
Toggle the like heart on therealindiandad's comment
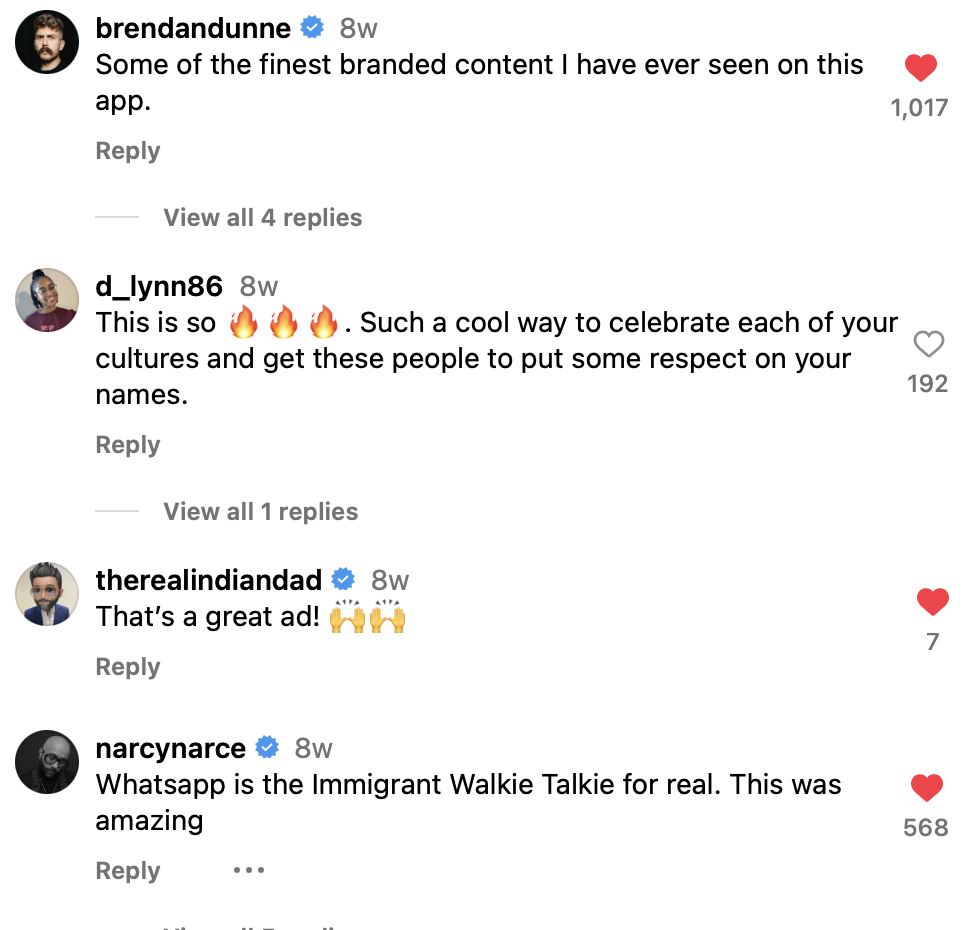(x=932, y=601)
